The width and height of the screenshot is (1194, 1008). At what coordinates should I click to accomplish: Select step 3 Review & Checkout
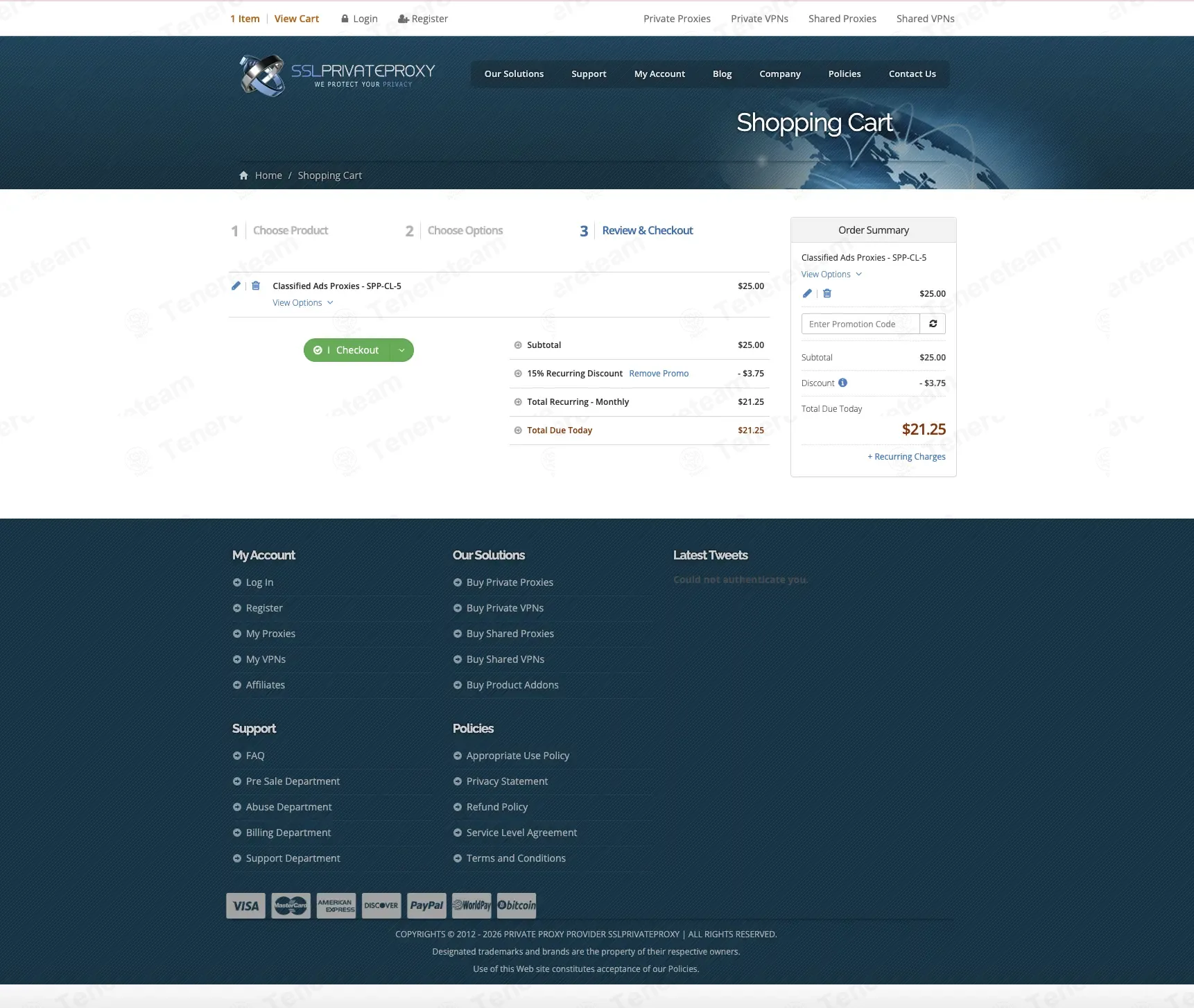[637, 231]
